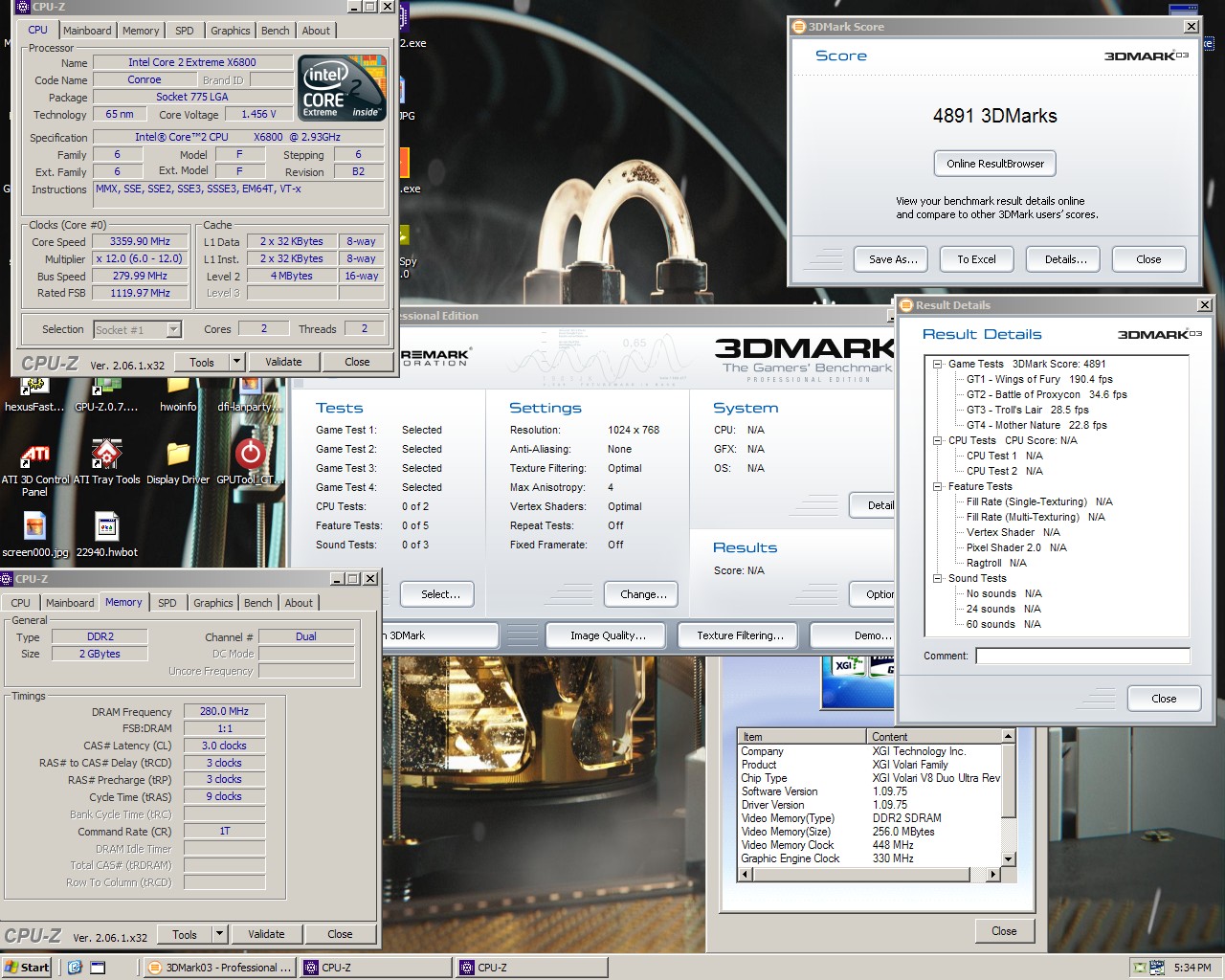Open Tools dropdown arrow in CPU-Z Memory window
The width and height of the screenshot is (1225, 980).
click(219, 934)
